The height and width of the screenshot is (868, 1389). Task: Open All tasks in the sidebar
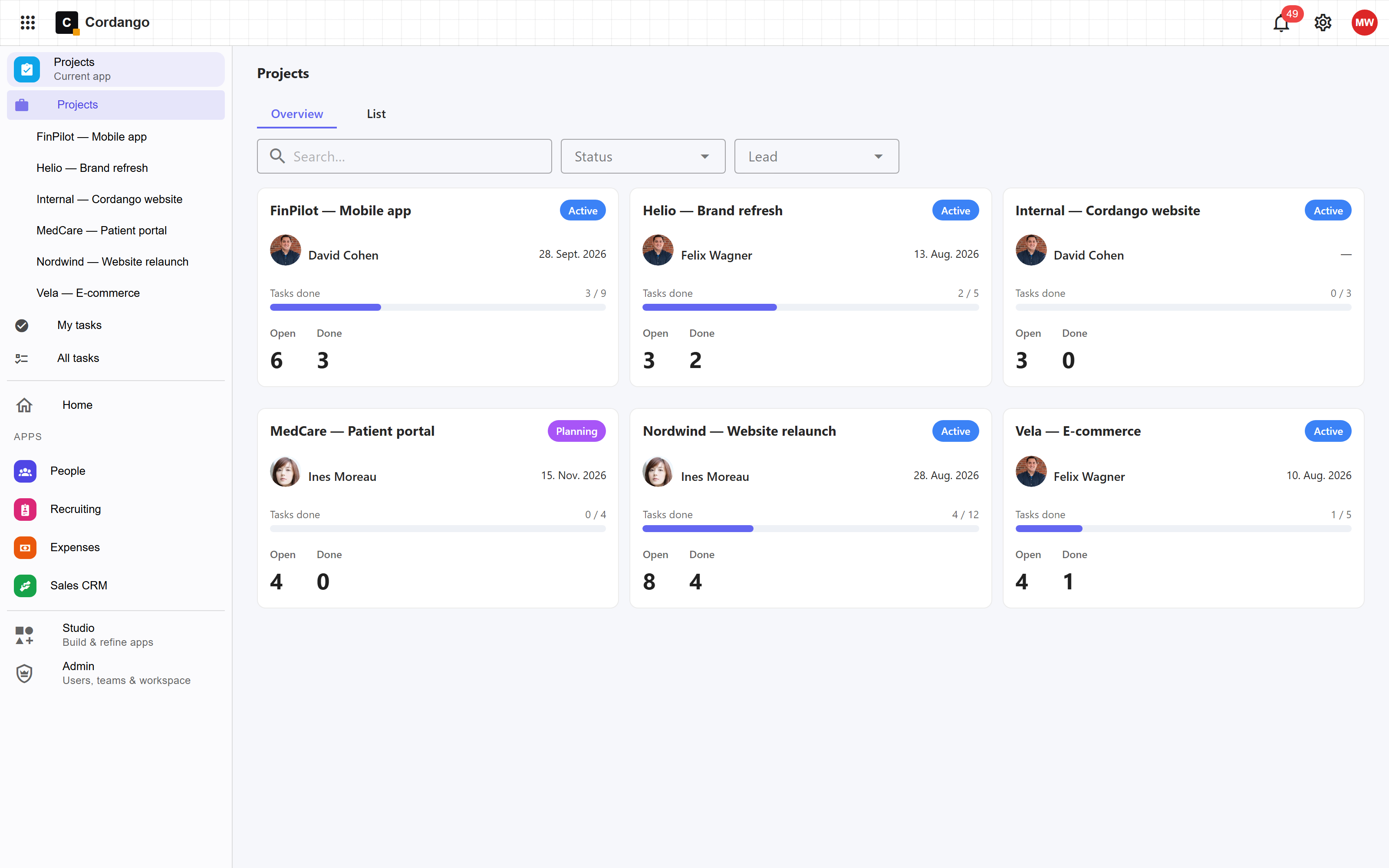116,359
